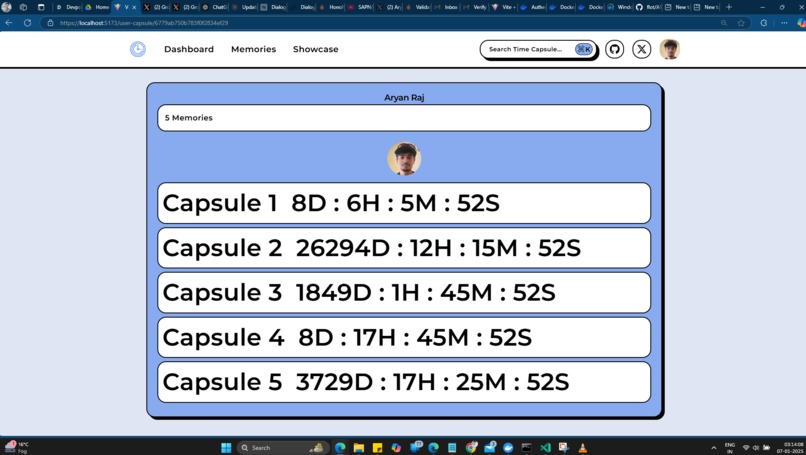Open Google Chrome from taskbar

[471, 447]
